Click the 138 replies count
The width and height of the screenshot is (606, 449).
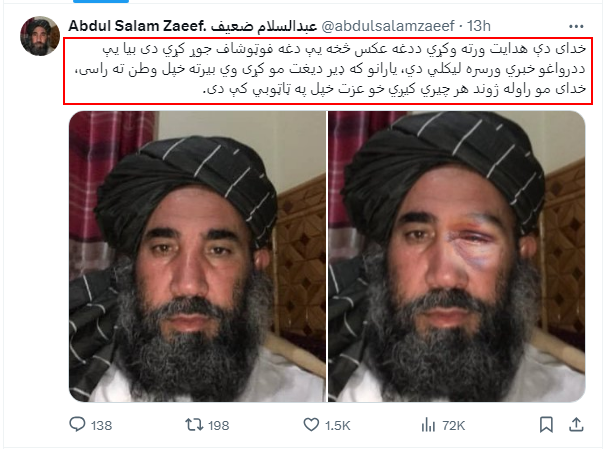coord(102,425)
